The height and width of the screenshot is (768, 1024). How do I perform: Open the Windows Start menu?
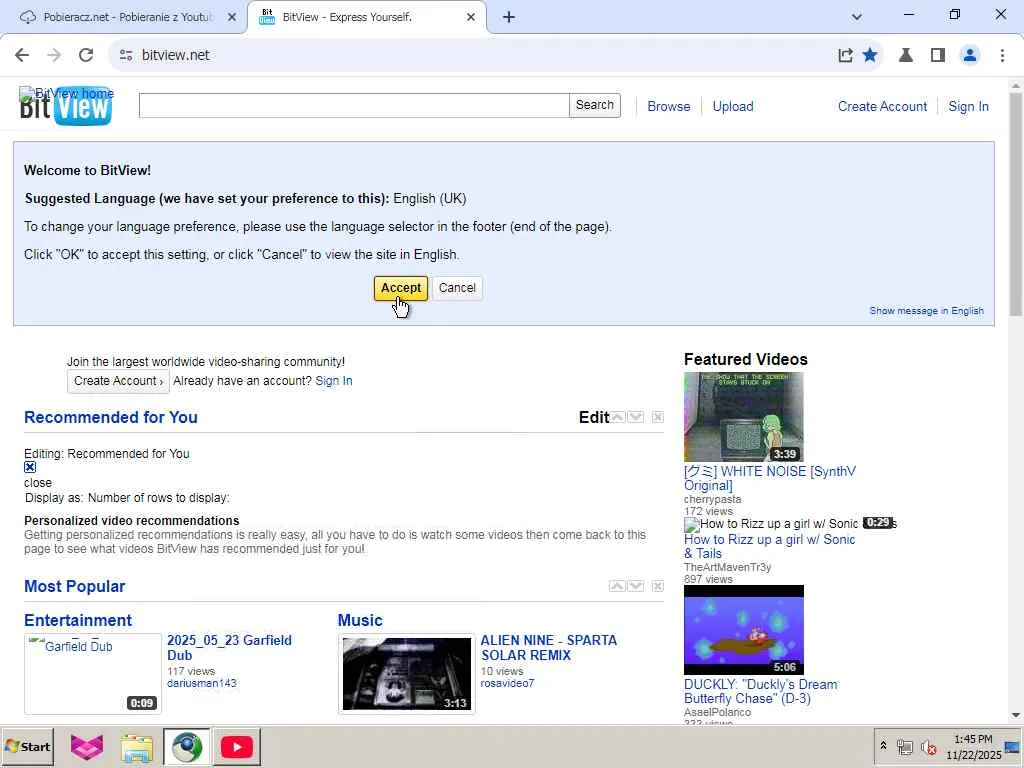click(x=27, y=747)
